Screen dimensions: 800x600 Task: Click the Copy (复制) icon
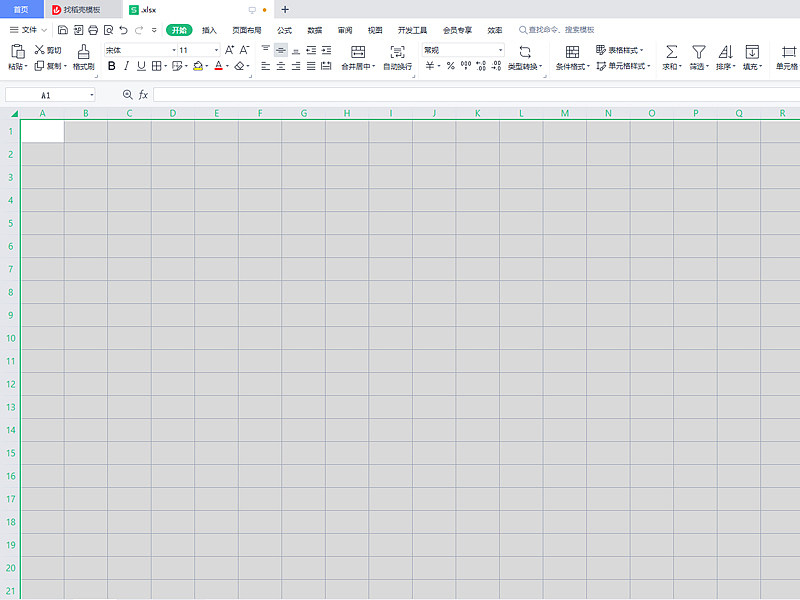[39, 66]
